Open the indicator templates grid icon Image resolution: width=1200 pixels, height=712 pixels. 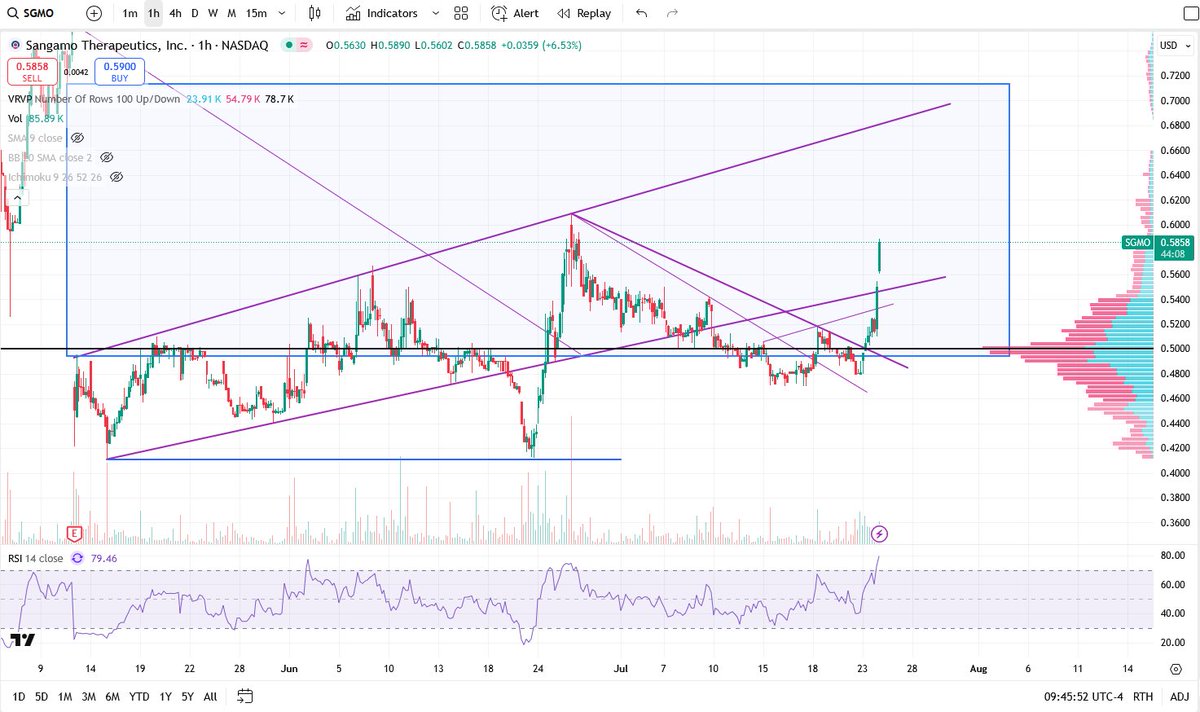point(460,13)
